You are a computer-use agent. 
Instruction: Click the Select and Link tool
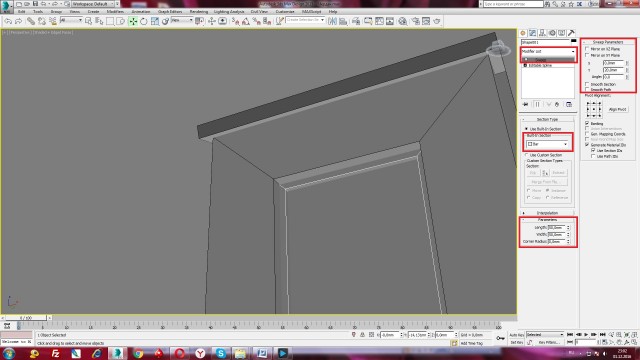(x=31, y=21)
